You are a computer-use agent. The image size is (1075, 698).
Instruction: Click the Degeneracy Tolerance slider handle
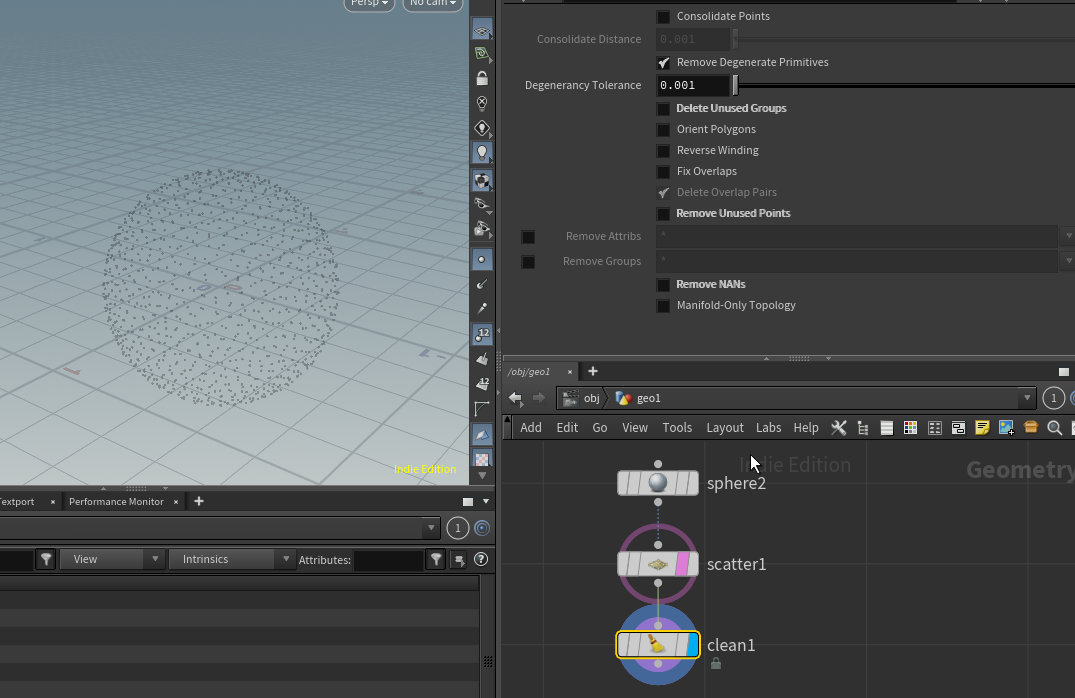735,86
